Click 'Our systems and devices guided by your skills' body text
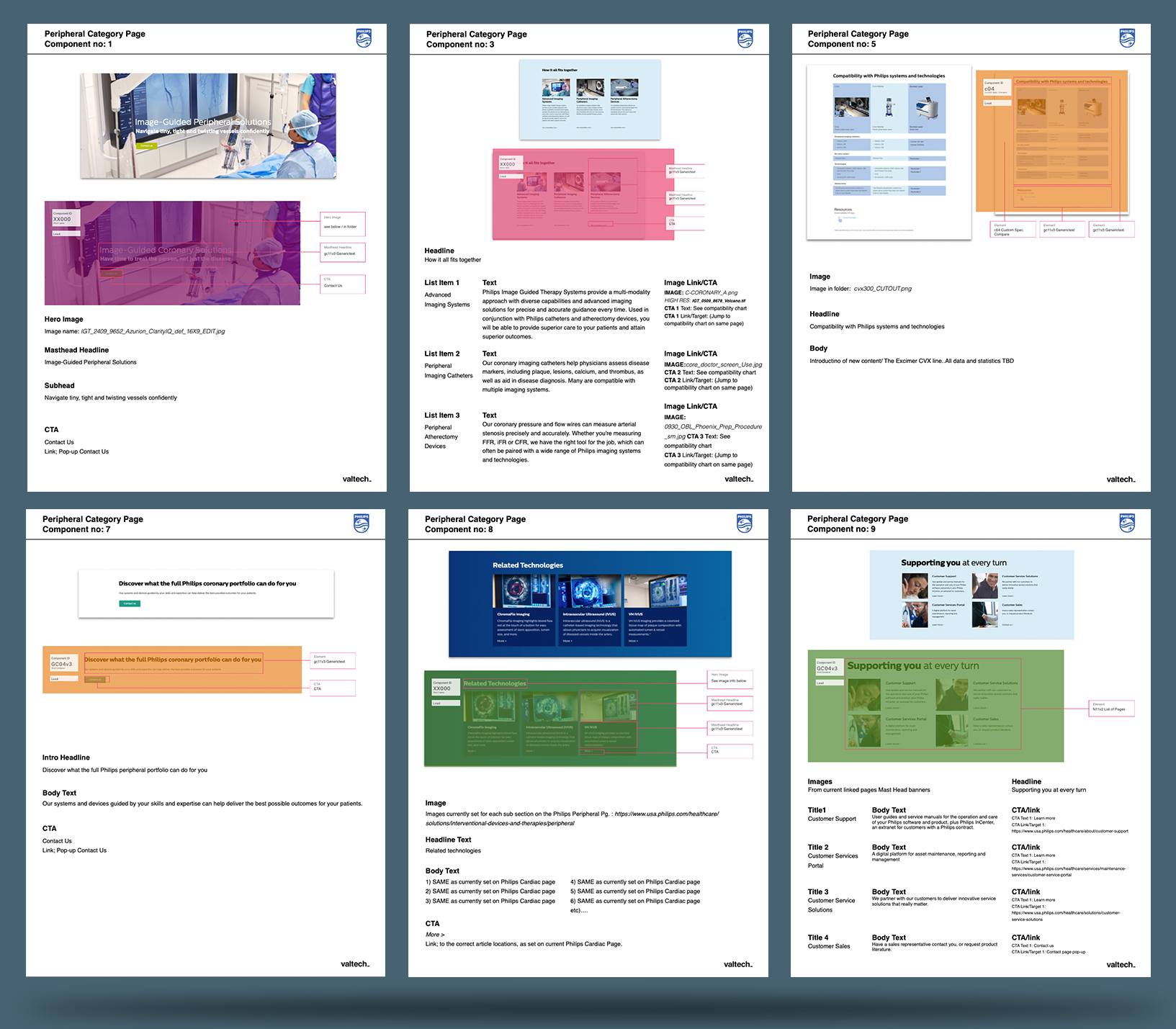Screen dimensions: 1176x1029 (202, 804)
